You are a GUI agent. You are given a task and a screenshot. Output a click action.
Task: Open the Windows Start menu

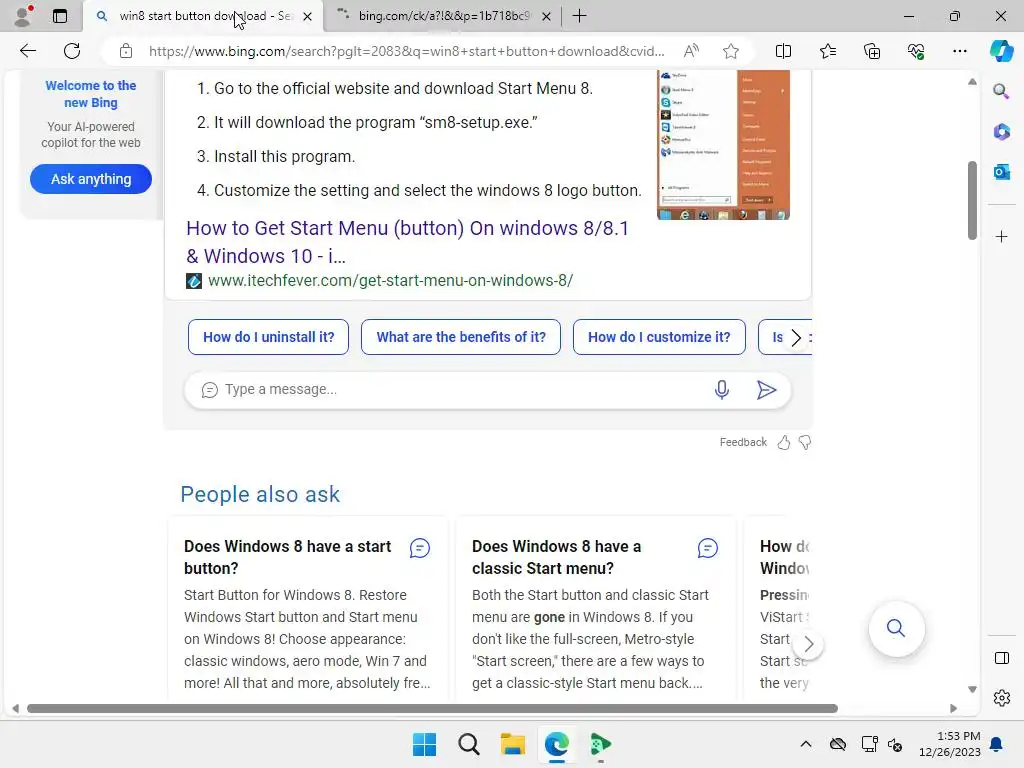point(424,744)
